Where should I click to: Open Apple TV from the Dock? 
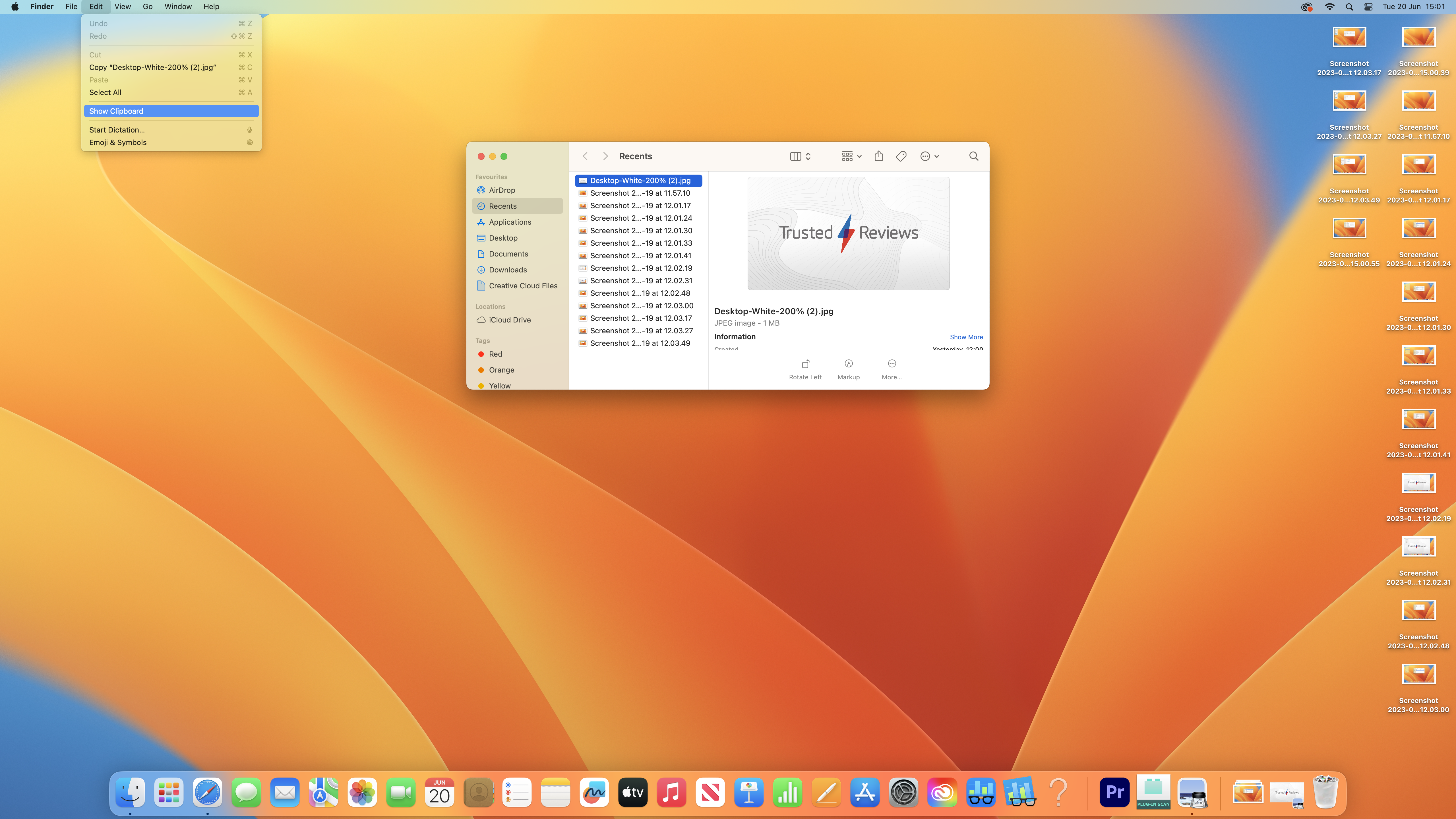(x=632, y=793)
